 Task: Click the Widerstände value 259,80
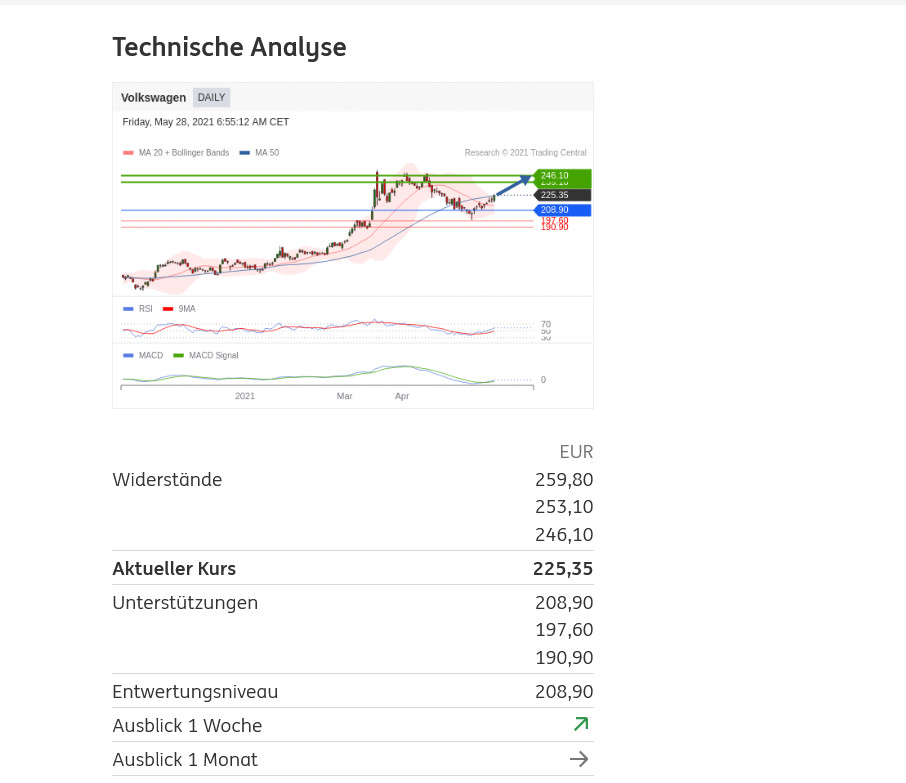[564, 480]
